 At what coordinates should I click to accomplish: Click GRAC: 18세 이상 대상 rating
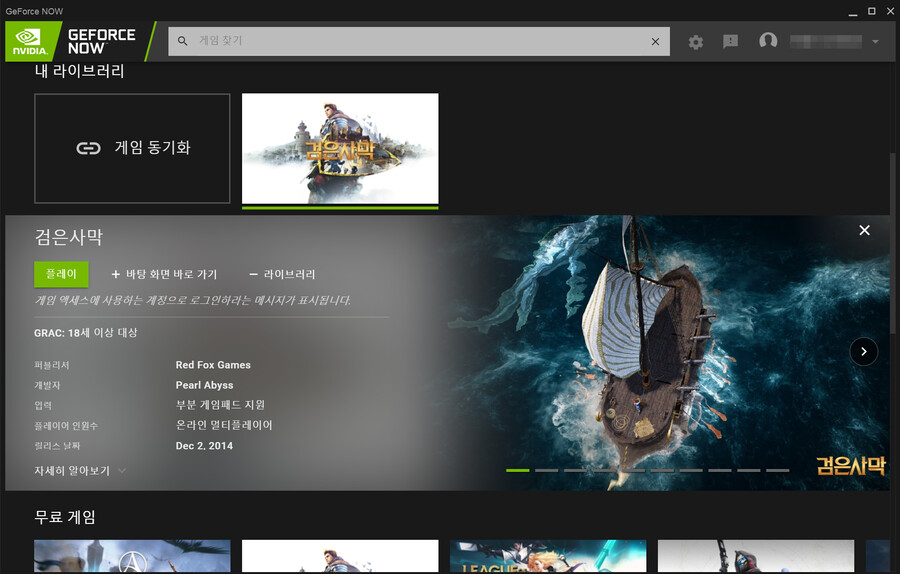[86, 333]
